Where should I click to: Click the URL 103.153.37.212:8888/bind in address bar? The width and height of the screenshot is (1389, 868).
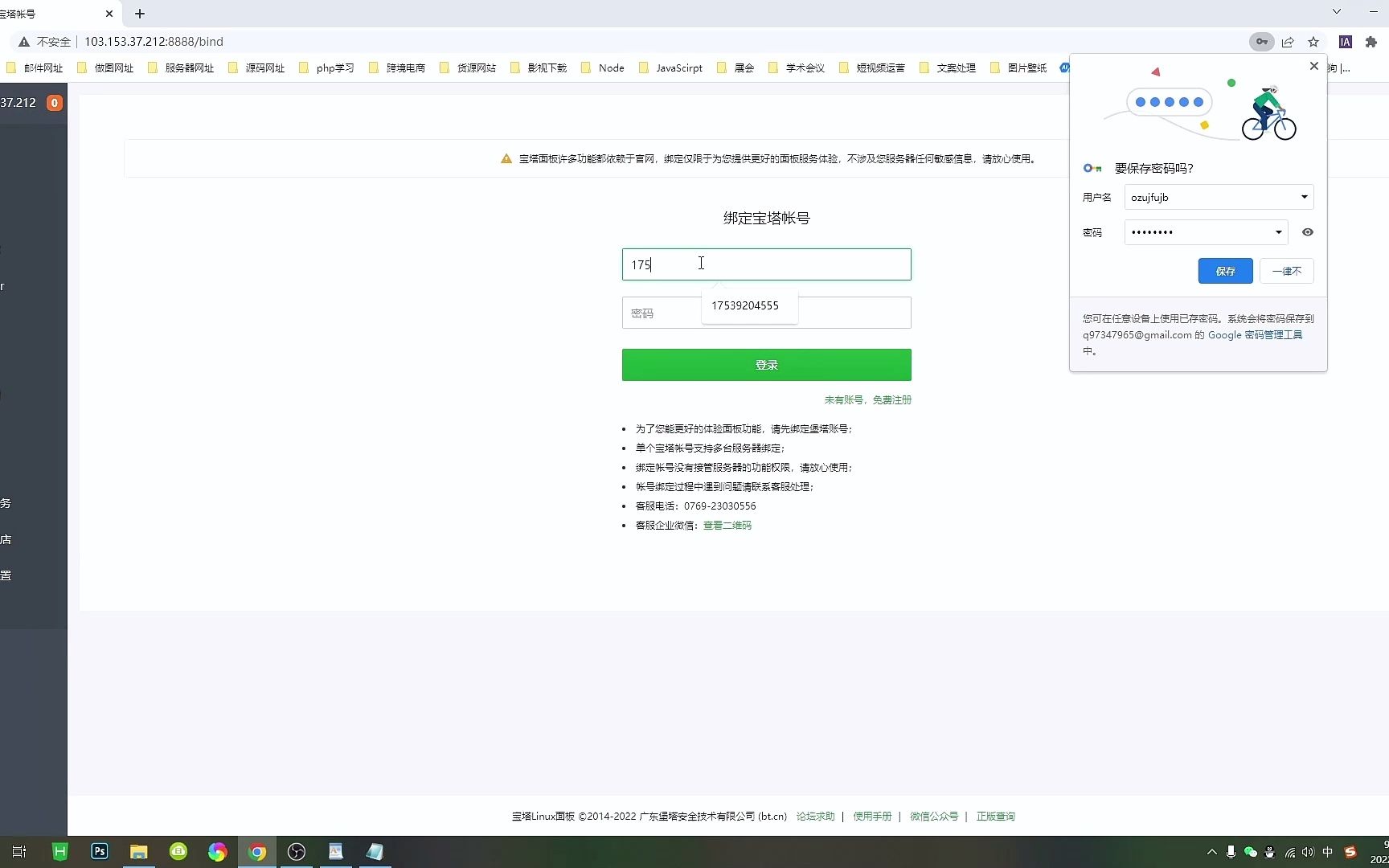[x=154, y=42]
